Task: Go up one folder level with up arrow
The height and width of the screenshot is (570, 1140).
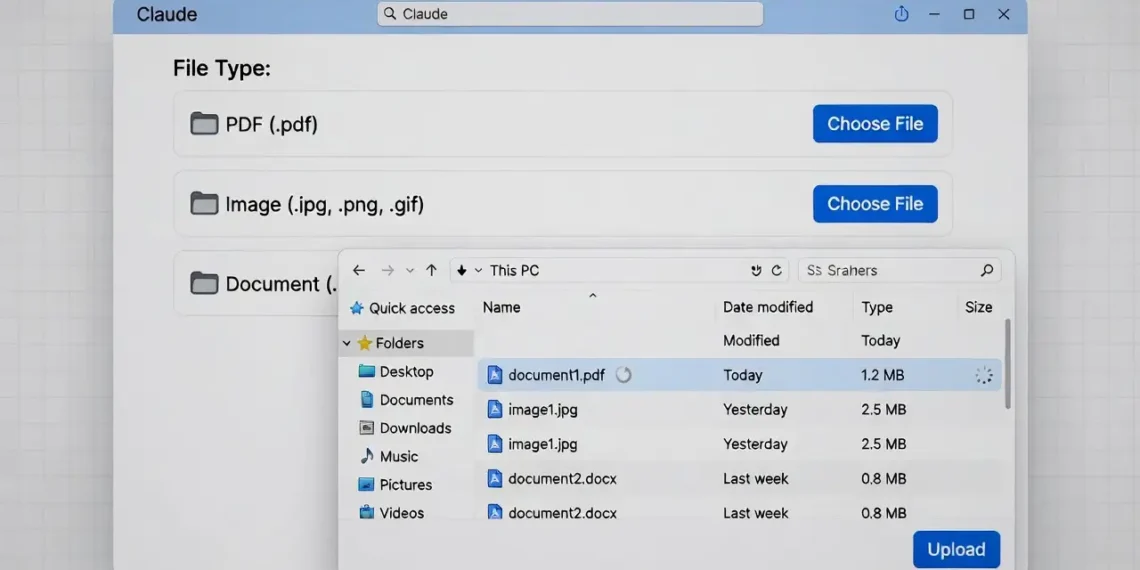Action: (x=432, y=270)
